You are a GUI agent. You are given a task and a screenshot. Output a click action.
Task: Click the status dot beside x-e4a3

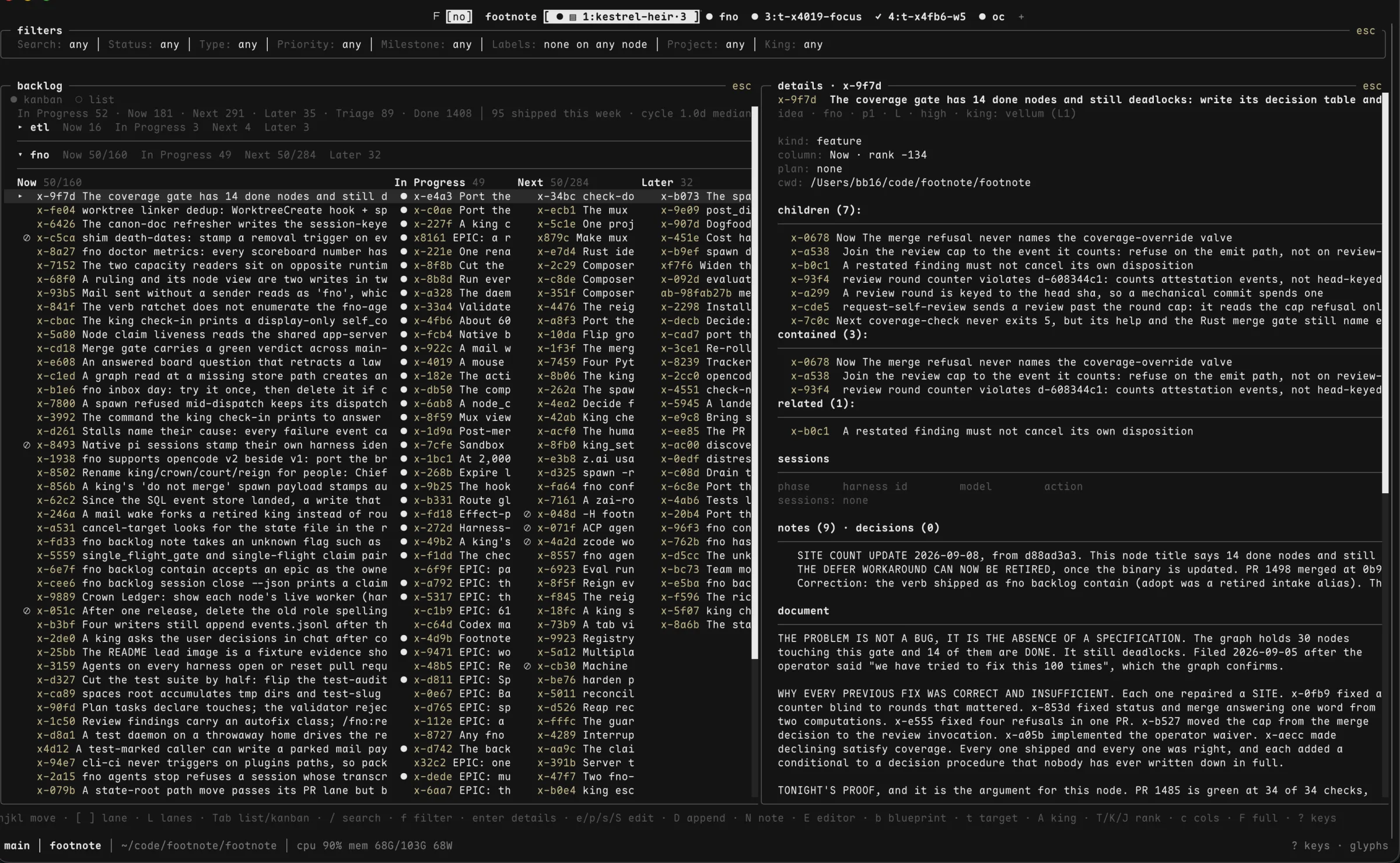(x=404, y=197)
